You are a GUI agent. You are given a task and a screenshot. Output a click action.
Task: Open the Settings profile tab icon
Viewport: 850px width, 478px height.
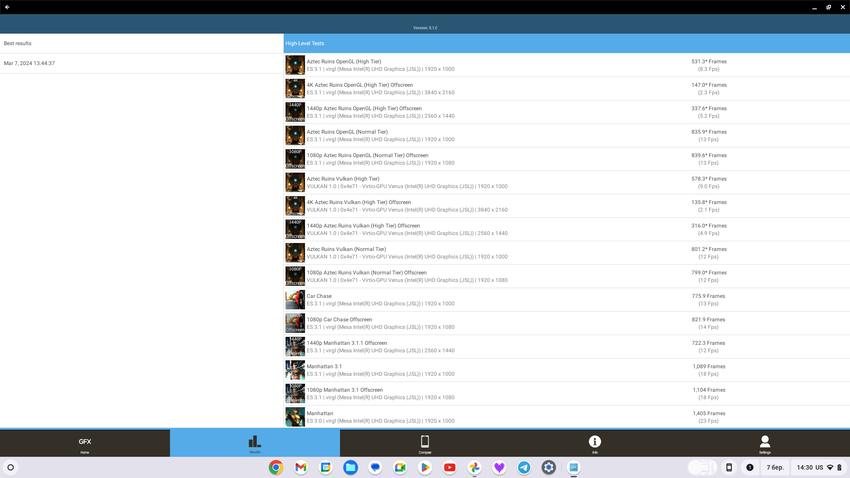765,442
